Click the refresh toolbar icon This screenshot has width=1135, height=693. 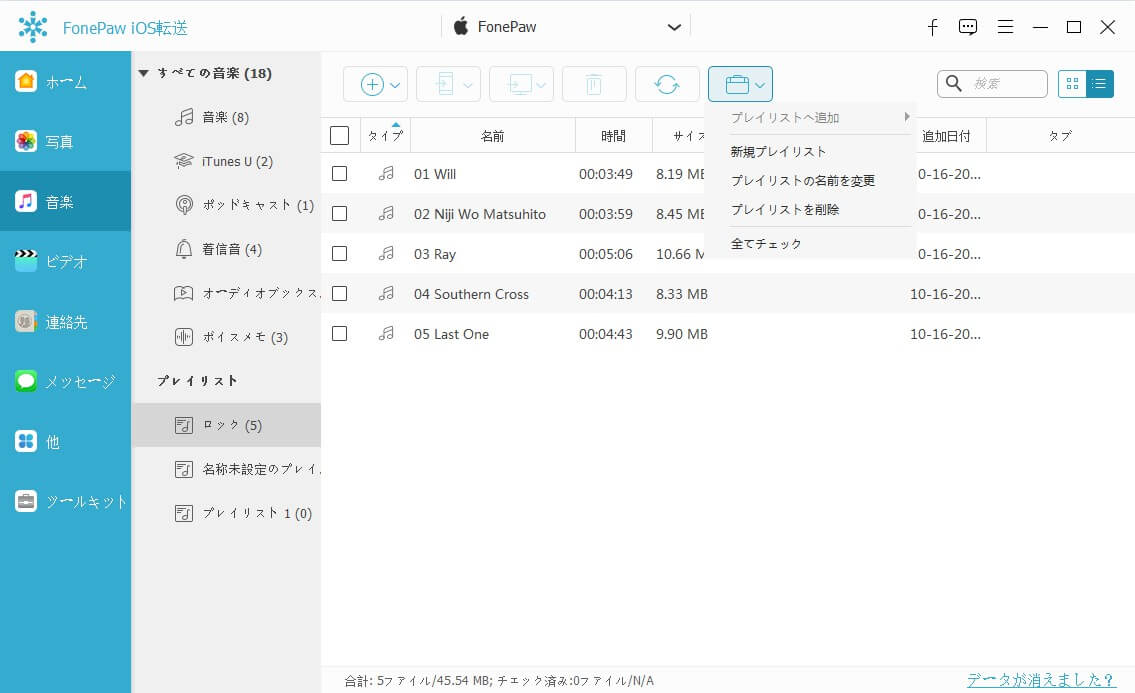(x=667, y=84)
